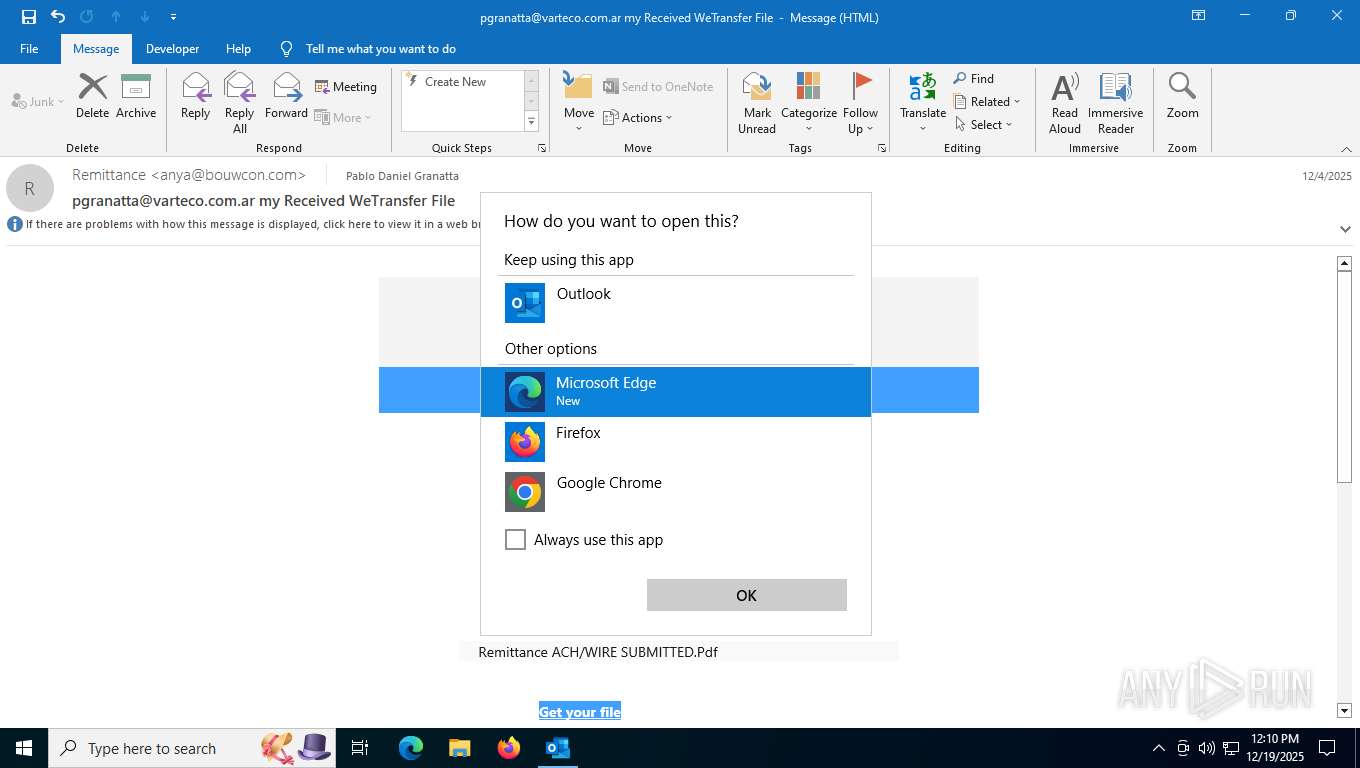Image resolution: width=1360 pixels, height=768 pixels.
Task: Choose Firefox in the app list
Action: tap(676, 441)
